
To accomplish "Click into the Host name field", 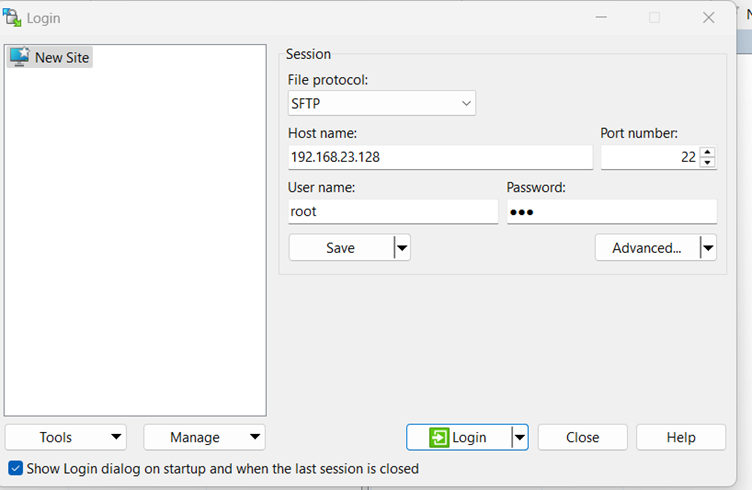I will coord(439,157).
